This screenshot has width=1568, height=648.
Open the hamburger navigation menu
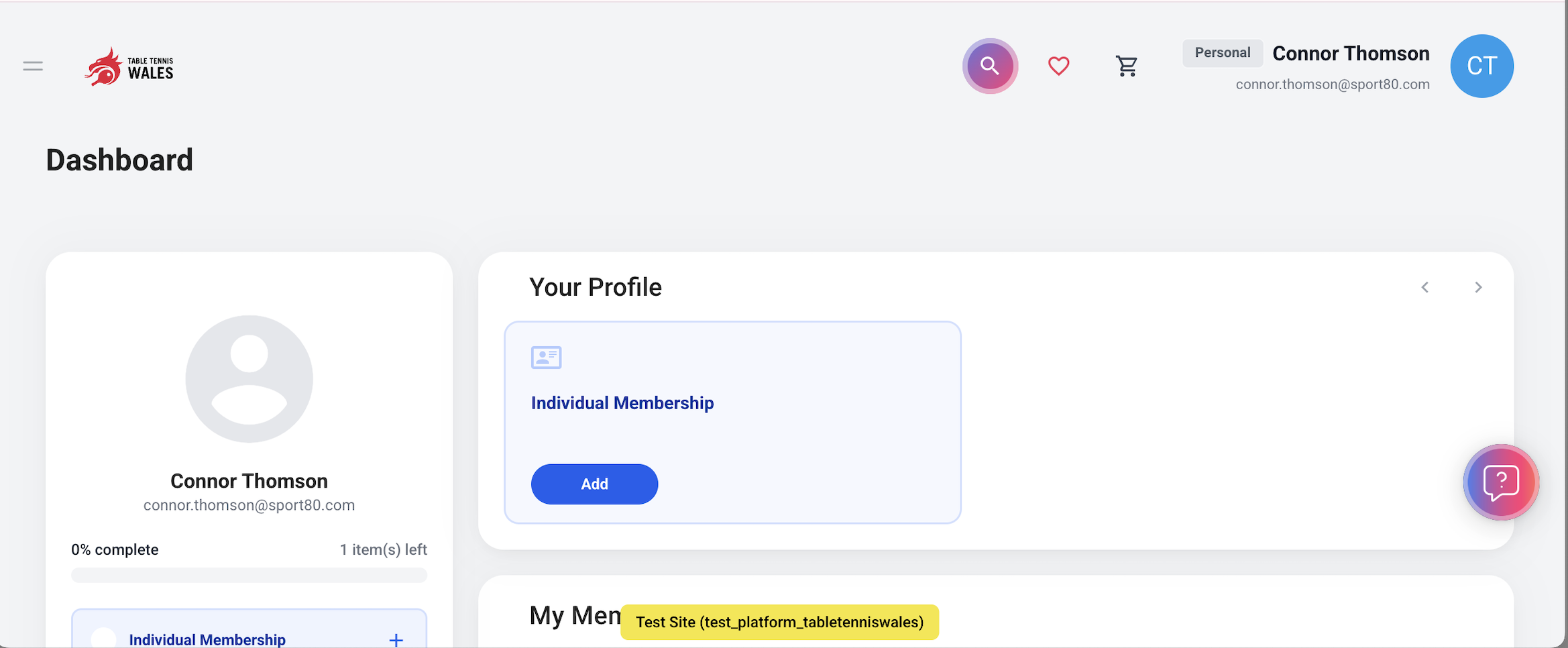tap(33, 66)
